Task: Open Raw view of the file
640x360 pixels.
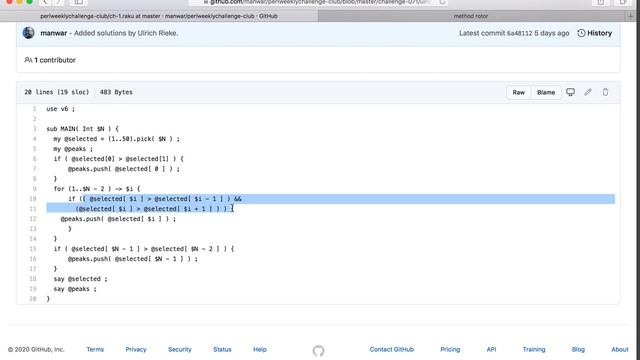Action: click(518, 92)
